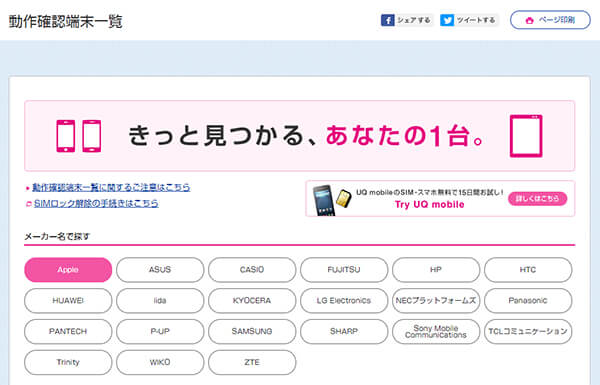The image size is (600, 385).
Task: Select the CASIO maker filter
Action: 252,270
